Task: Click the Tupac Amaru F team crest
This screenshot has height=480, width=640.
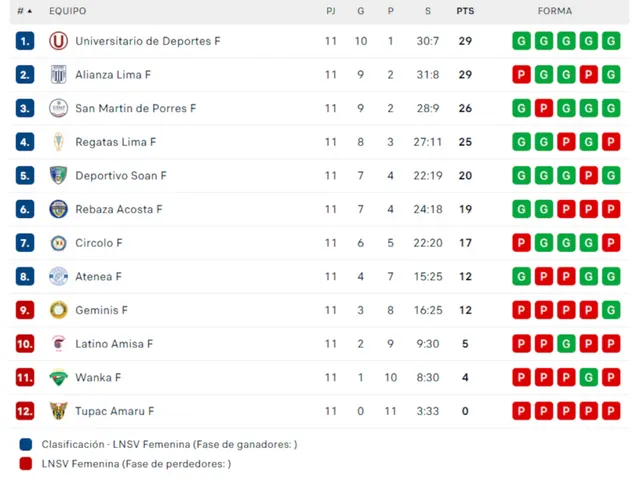Action: pyautogui.click(x=58, y=411)
